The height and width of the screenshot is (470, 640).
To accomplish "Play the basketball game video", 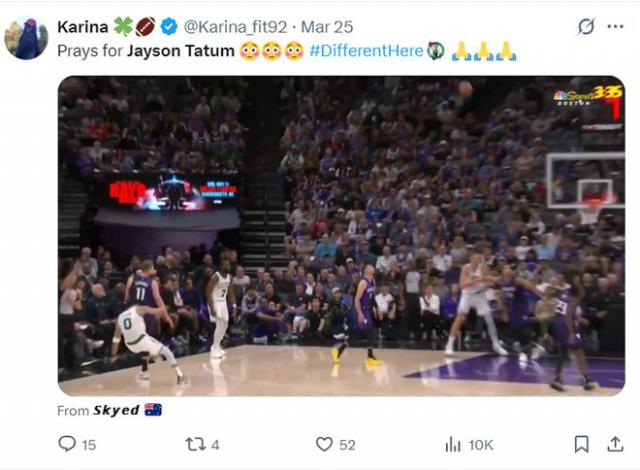I will coord(341,236).
